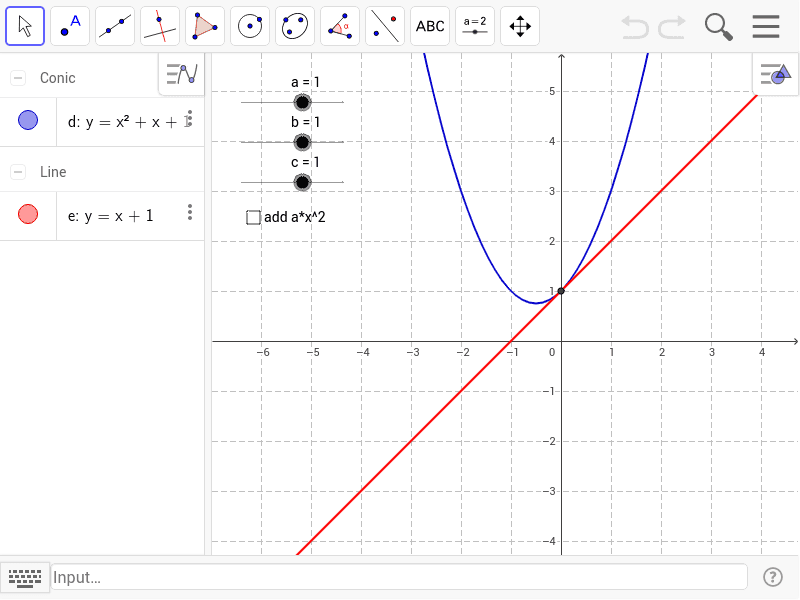Select the Line tool
The height and width of the screenshot is (600, 800).
pyautogui.click(x=114, y=25)
